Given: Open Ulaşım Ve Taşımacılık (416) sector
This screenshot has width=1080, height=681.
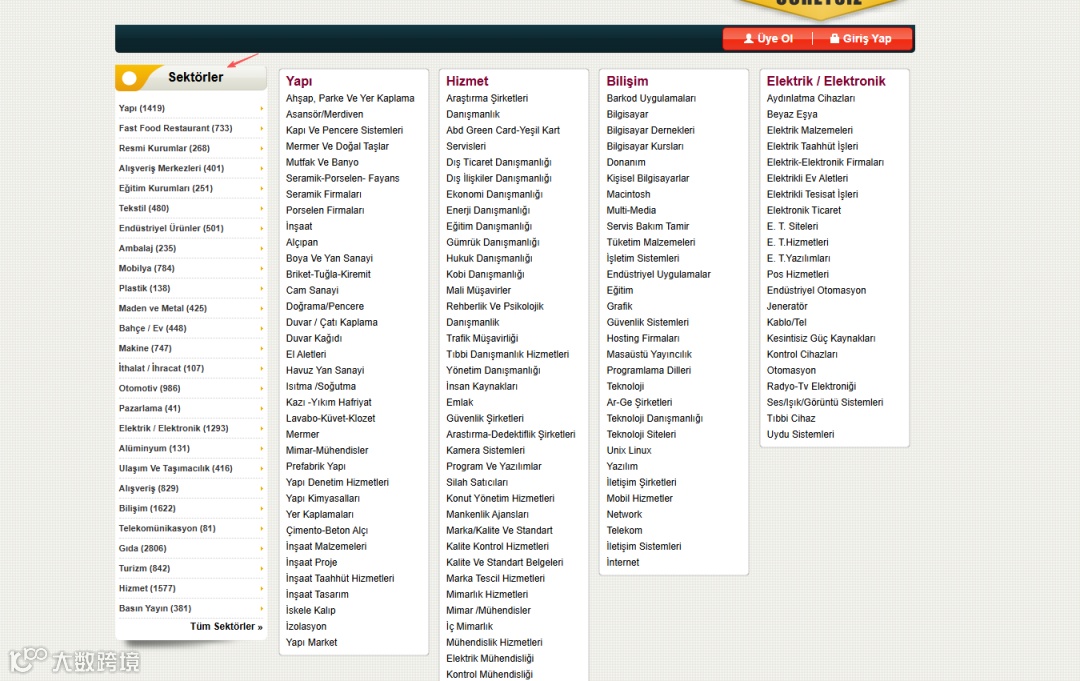Looking at the screenshot, I should point(176,468).
